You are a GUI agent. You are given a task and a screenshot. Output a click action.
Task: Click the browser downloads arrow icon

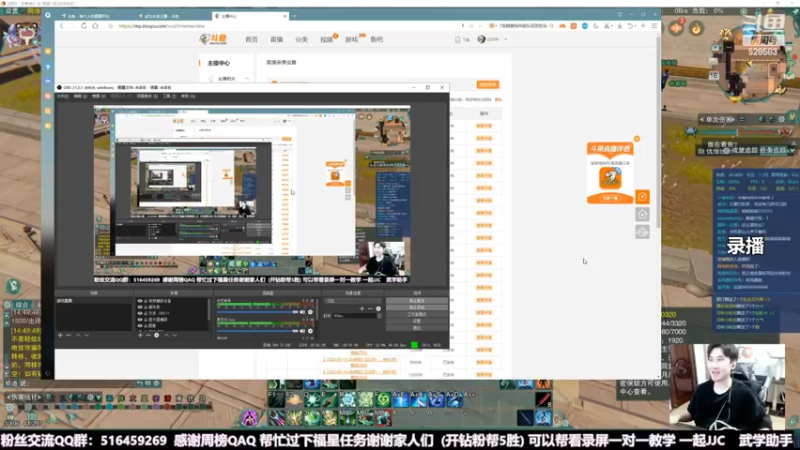pos(620,26)
